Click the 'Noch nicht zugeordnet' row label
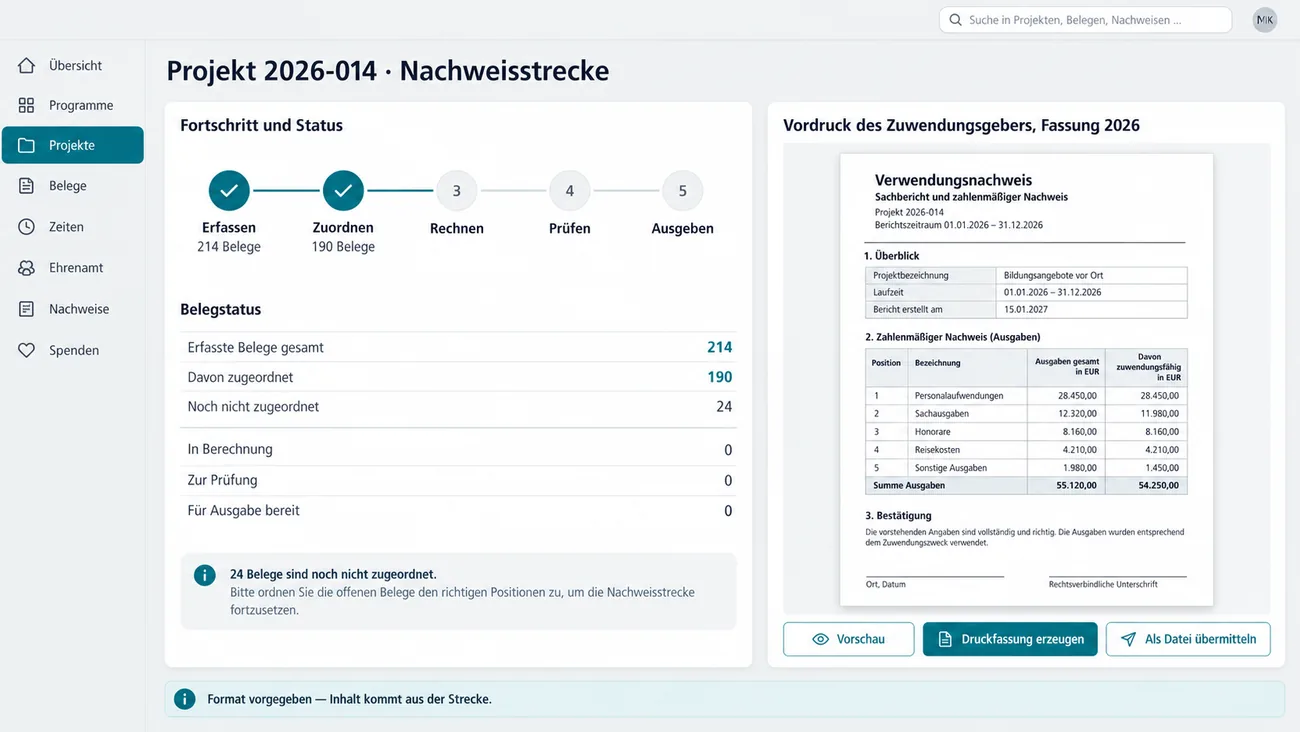1300x732 pixels. [x=253, y=407]
